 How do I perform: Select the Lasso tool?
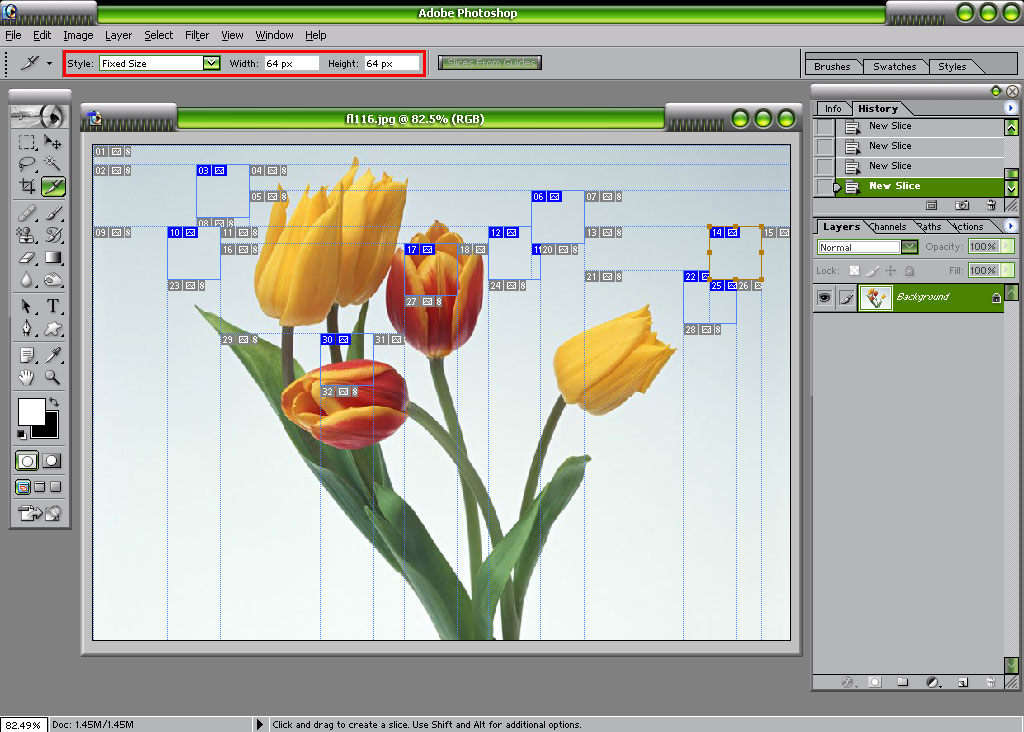27,164
